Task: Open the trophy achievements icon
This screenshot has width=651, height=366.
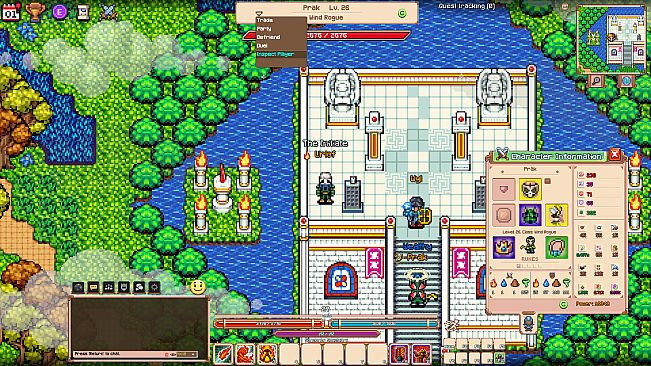Action: point(35,12)
